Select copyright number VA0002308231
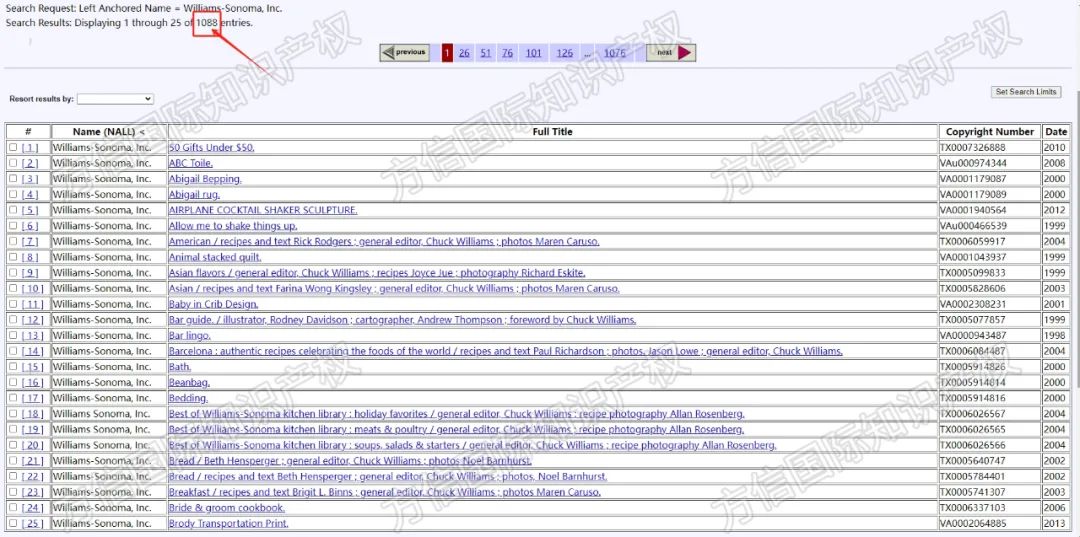Screen dimensions: 1080x537 pos(973,304)
